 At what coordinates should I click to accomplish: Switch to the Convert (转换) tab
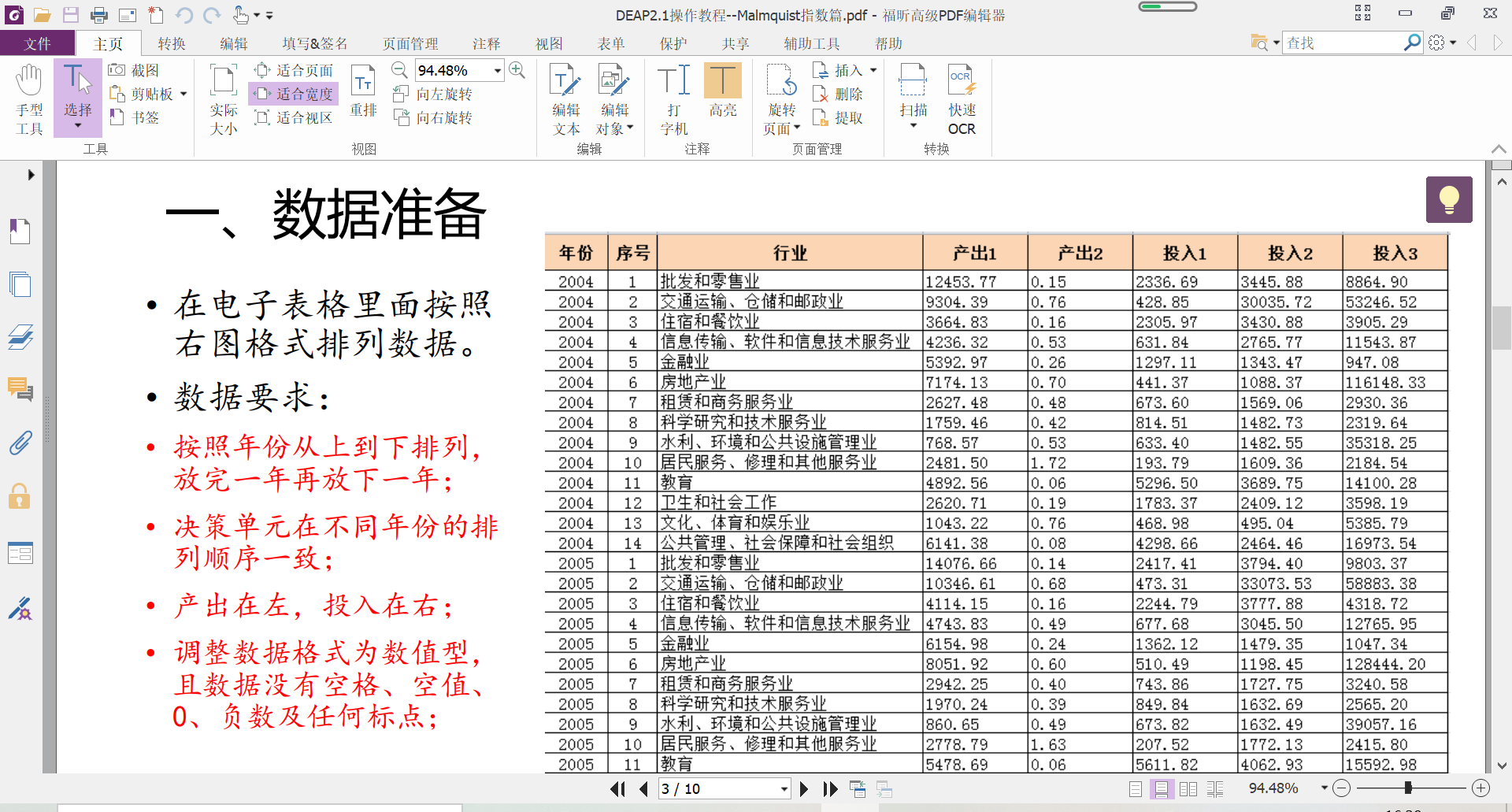(x=172, y=43)
